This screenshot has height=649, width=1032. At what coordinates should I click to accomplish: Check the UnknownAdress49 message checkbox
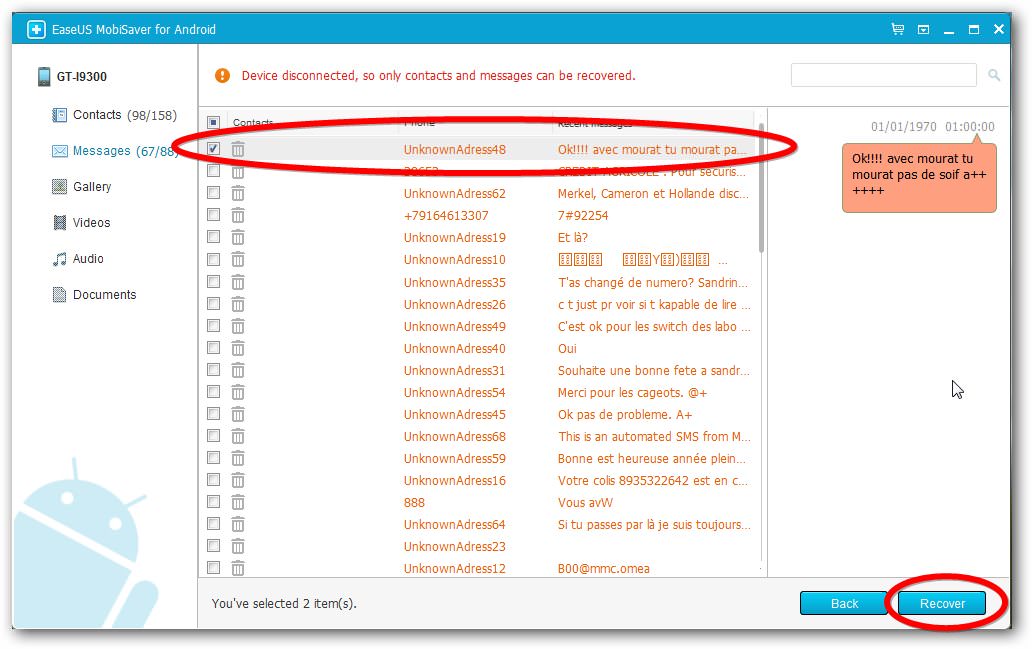point(213,326)
